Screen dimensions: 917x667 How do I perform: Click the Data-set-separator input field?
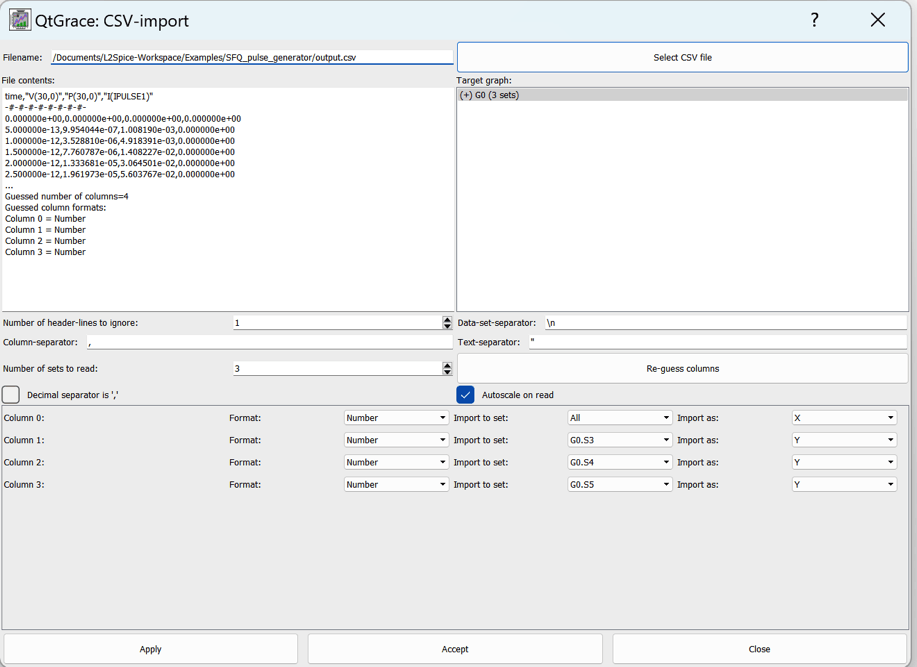tap(725, 323)
